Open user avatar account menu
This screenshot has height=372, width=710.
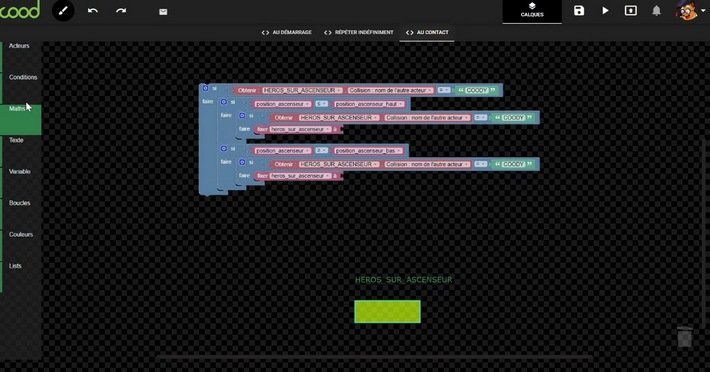point(687,11)
